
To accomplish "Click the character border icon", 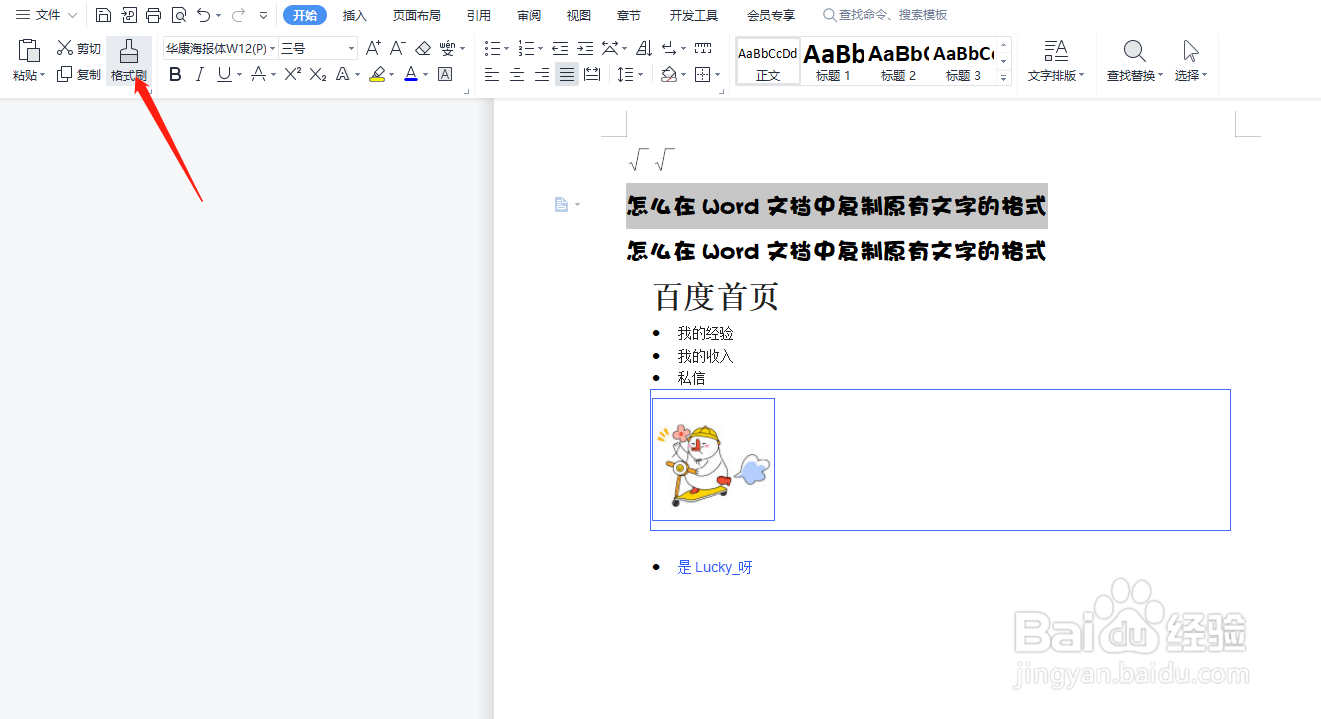I will pyautogui.click(x=445, y=74).
